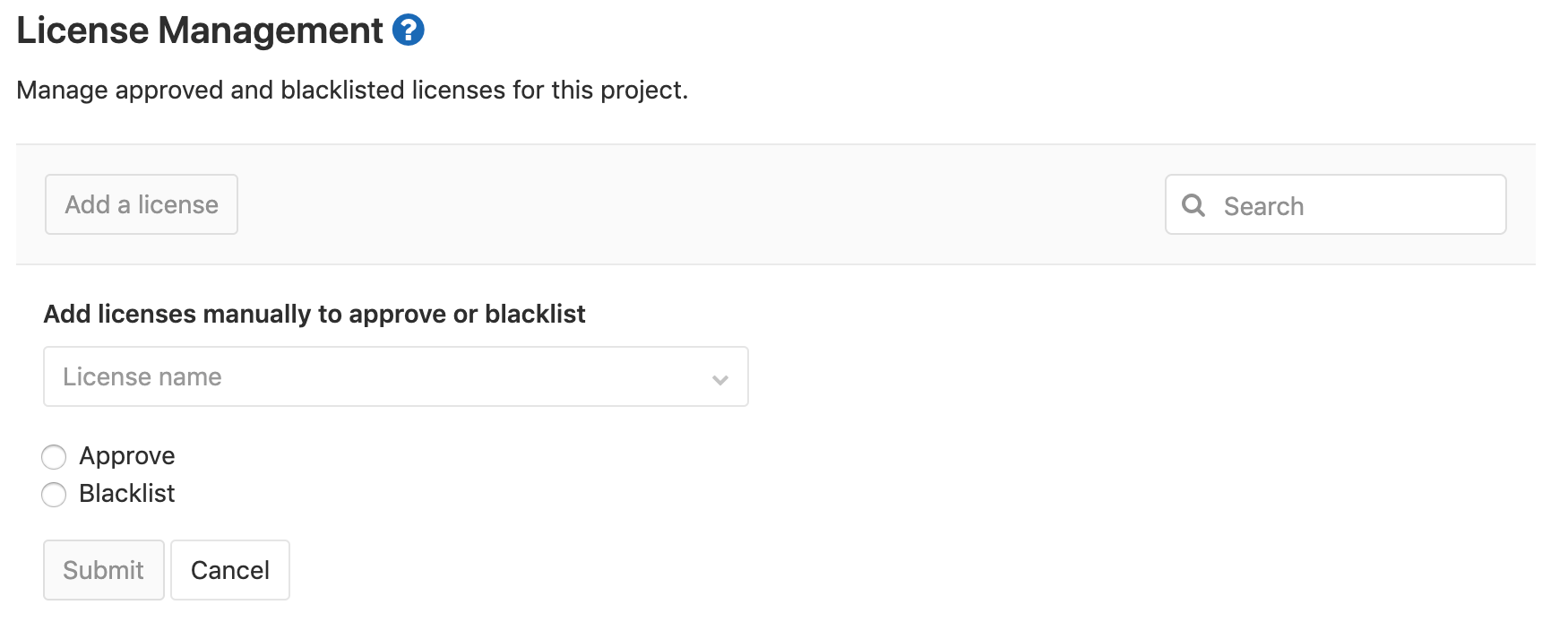Click the "License name" placeholder text

[142, 377]
